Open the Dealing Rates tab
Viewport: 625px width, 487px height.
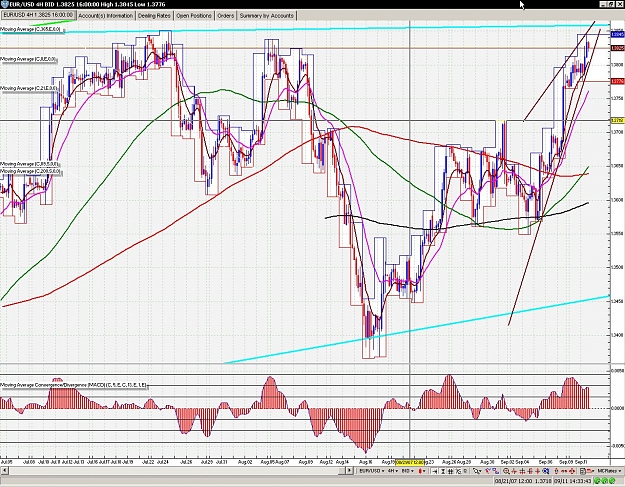tap(154, 16)
